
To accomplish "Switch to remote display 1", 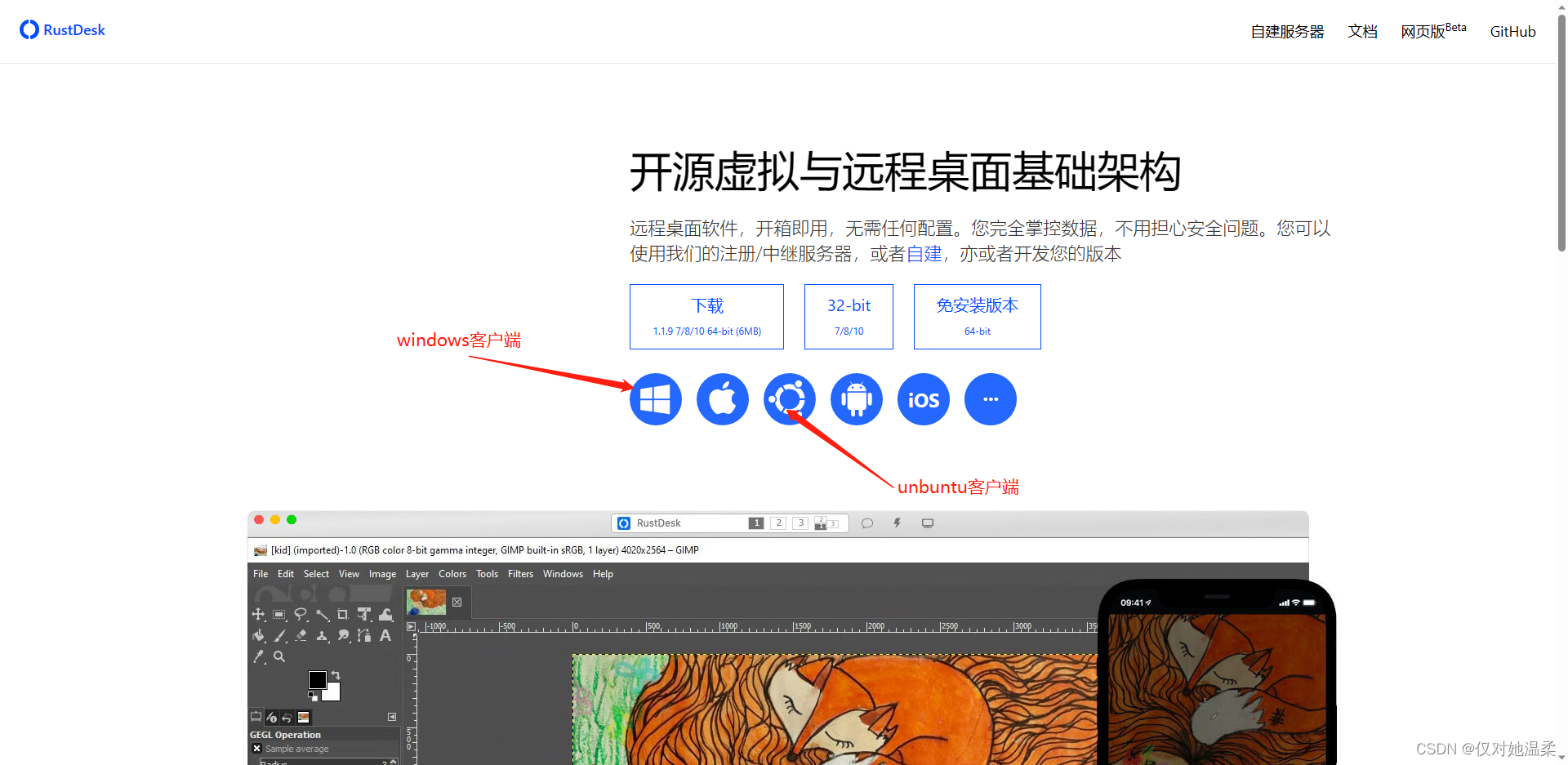I will [756, 523].
